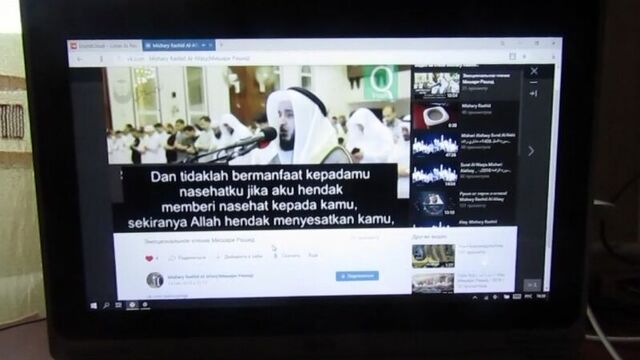Mute audio via tab speaker icon
Screen dimensions: 640x360
203,45
